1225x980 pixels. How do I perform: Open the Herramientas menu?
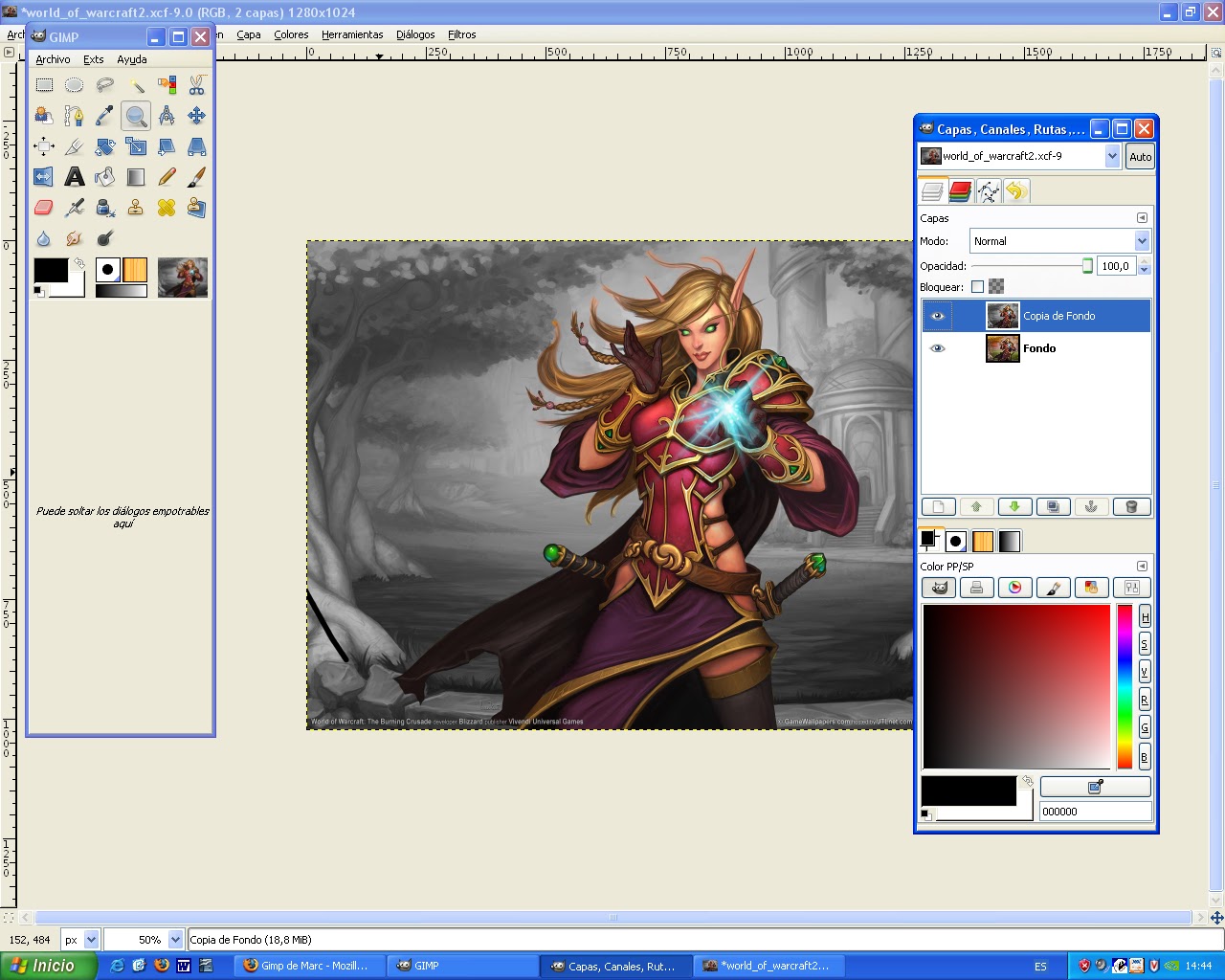point(352,34)
